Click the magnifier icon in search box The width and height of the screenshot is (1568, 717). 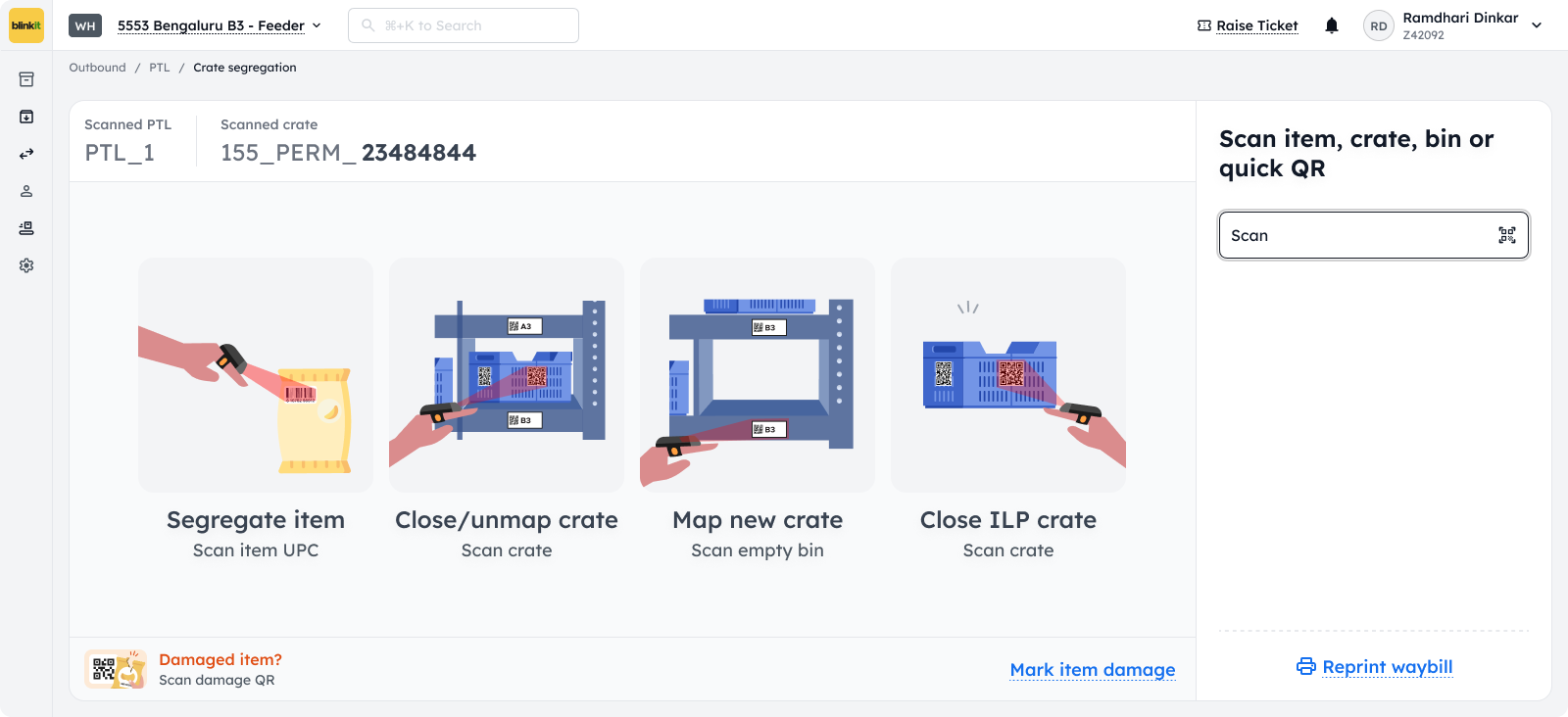[368, 25]
